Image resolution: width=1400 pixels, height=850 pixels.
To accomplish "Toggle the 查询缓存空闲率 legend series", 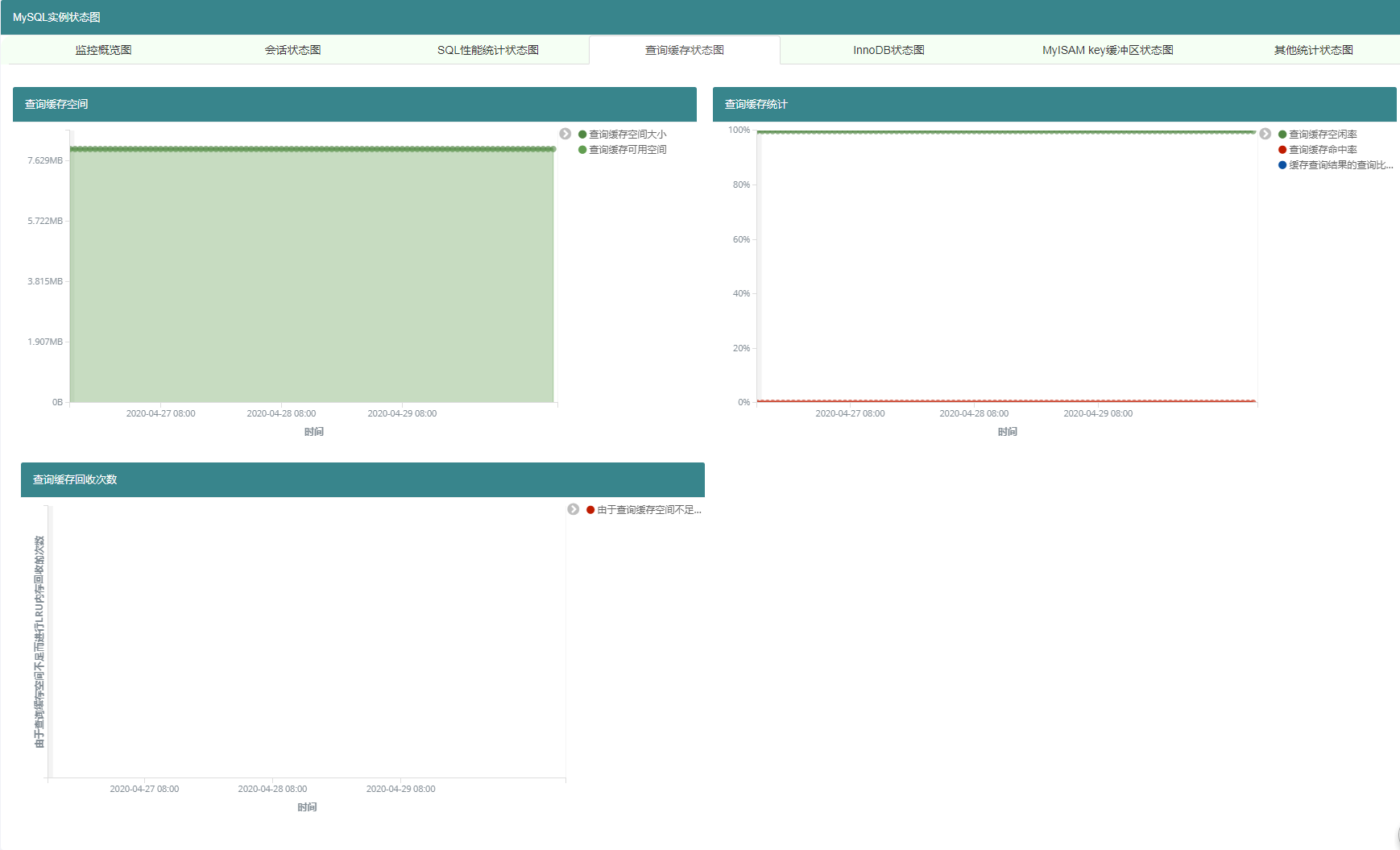I will pyautogui.click(x=1318, y=135).
